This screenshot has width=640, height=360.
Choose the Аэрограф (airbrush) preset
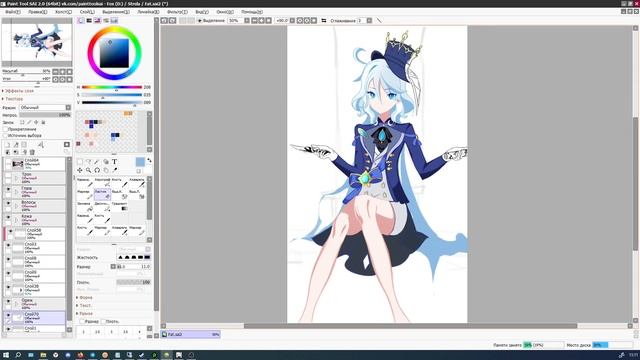102,182
